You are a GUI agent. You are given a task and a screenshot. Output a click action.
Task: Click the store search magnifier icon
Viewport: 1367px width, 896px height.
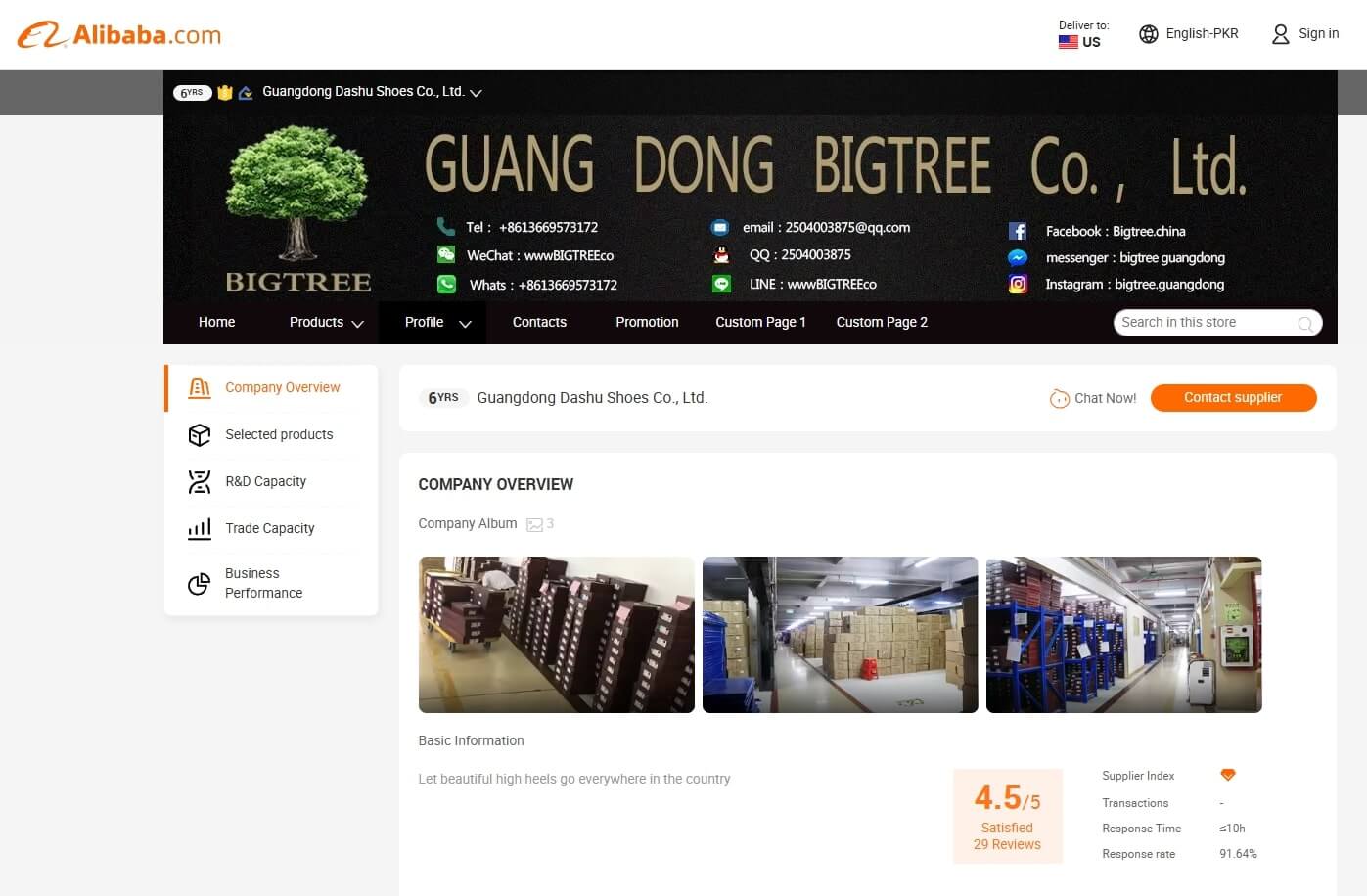[x=1305, y=324]
